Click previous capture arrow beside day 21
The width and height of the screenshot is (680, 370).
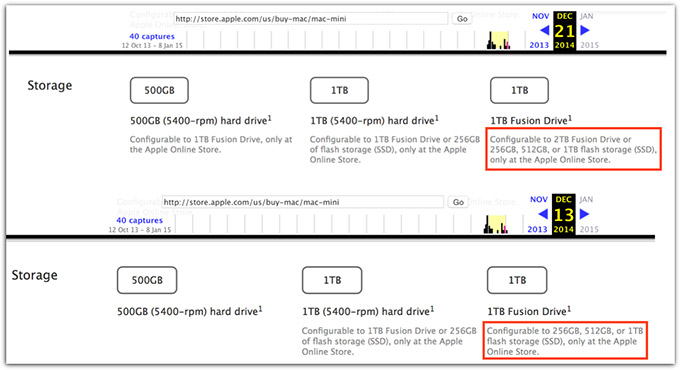pos(545,30)
